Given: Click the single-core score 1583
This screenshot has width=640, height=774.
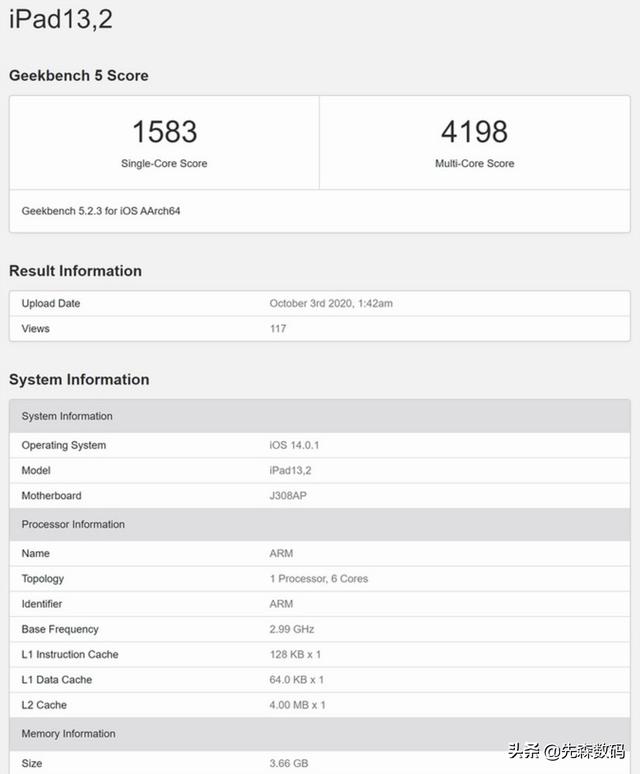Looking at the screenshot, I should 164,132.
